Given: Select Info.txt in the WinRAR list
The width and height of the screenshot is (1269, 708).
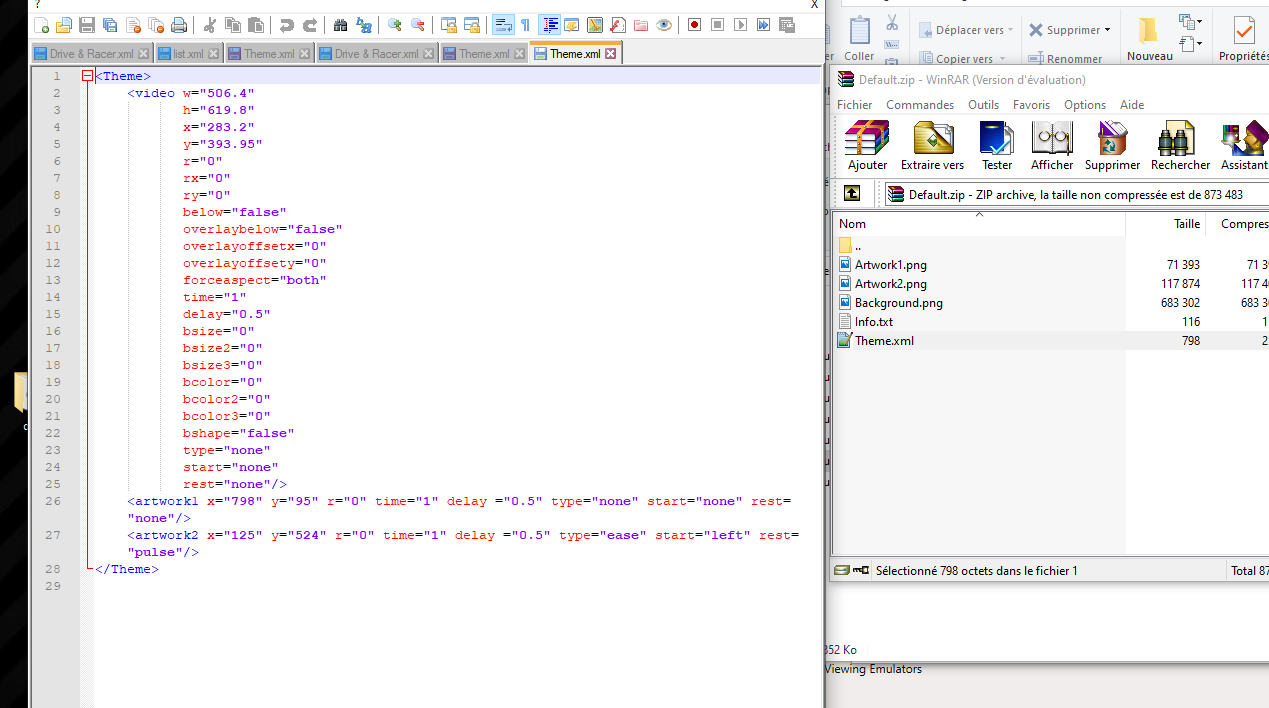Looking at the screenshot, I should point(873,322).
